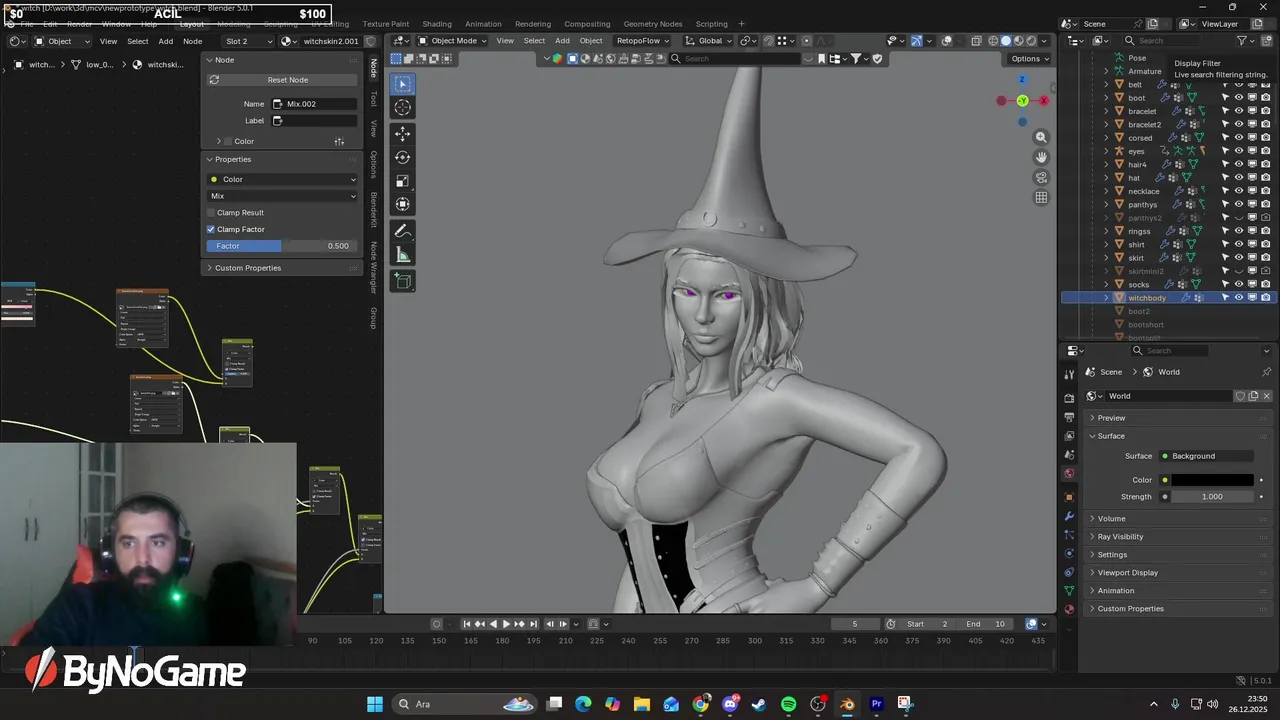Click the Premiere Pro taskbar icon
Screen dimensions: 1280x720
click(877, 704)
